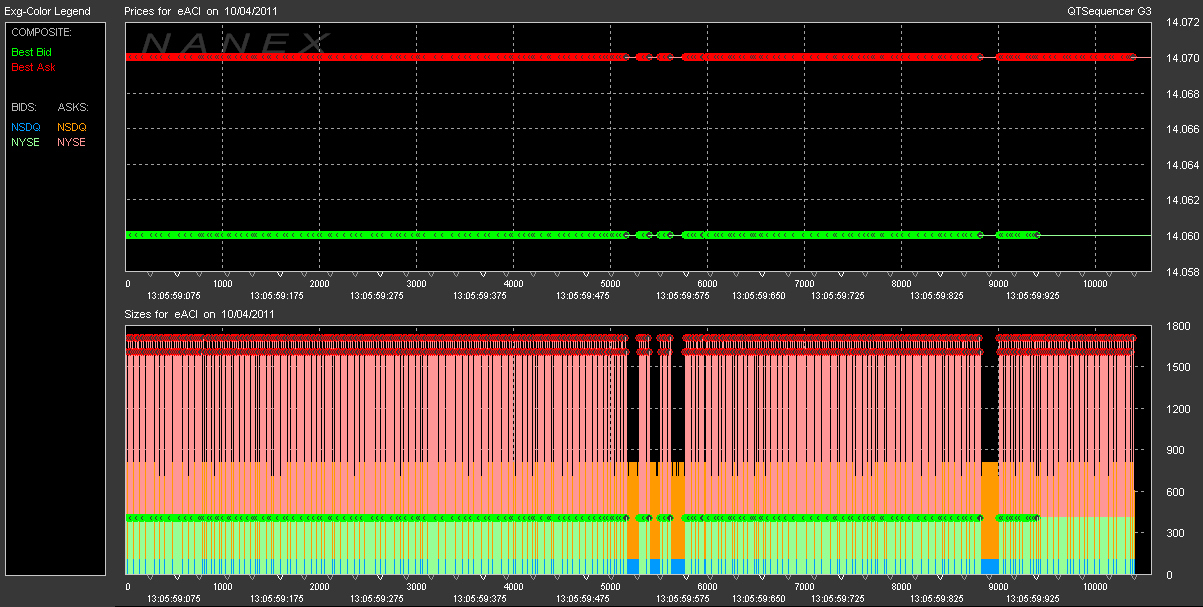Screen dimensions: 1203x607
Task: Click the 5000 tick label under Prices chart
Action: pyautogui.click(x=610, y=284)
